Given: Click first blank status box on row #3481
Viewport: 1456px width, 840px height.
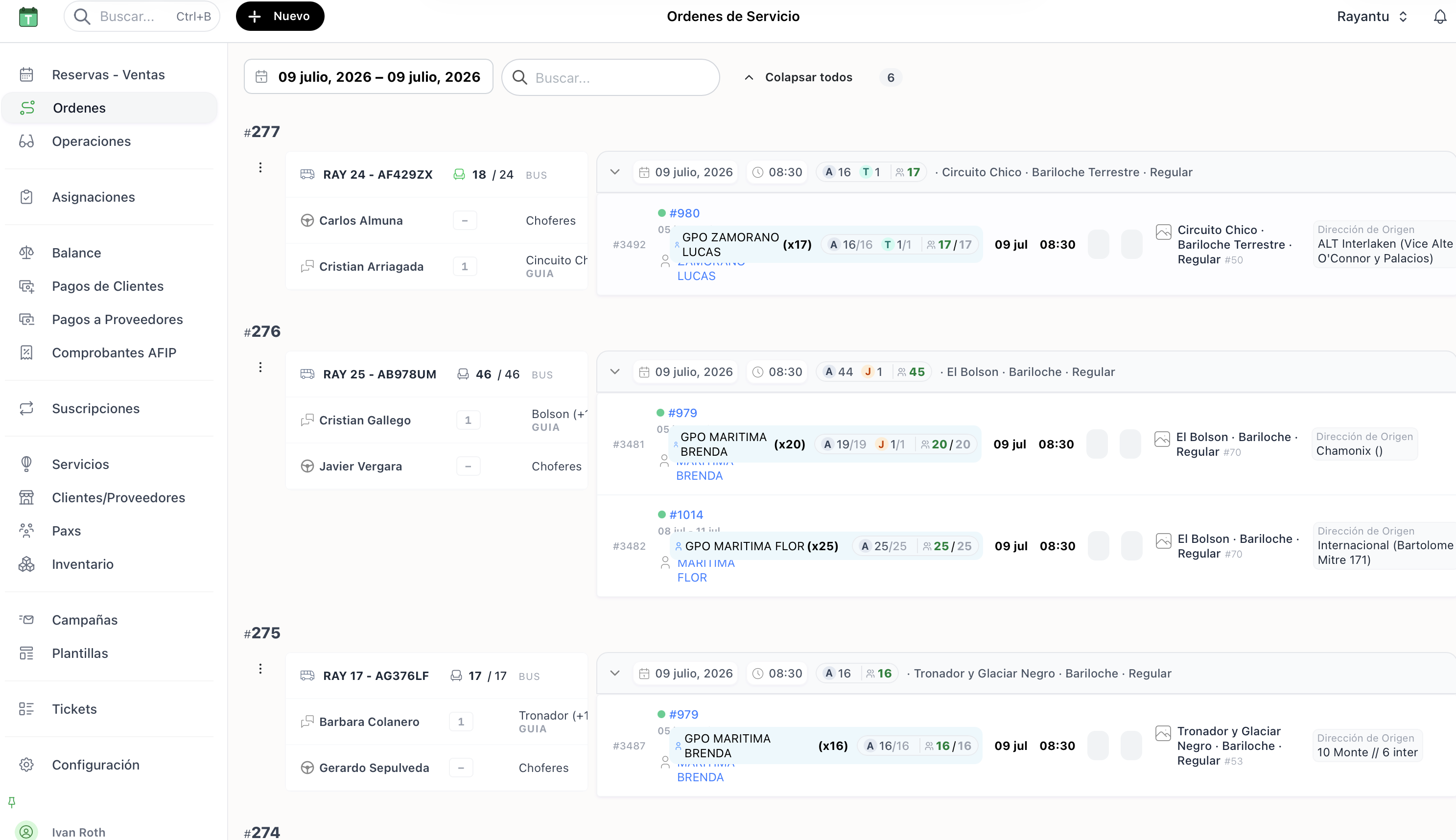Looking at the screenshot, I should coord(1097,444).
